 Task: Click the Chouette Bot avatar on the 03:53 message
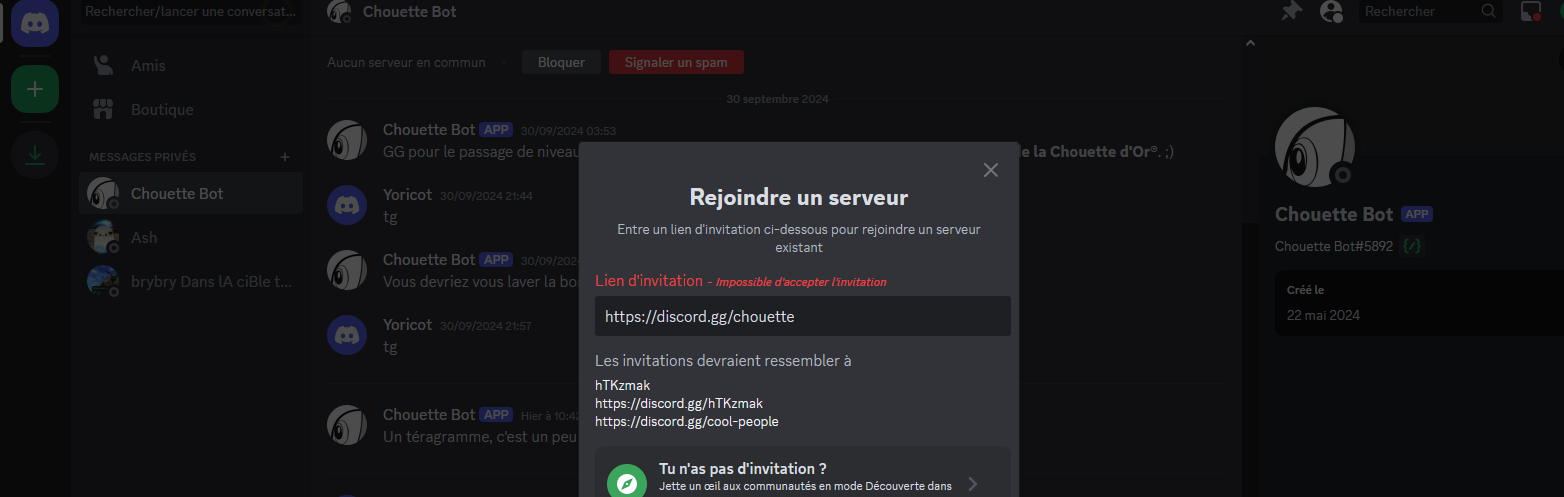[x=347, y=140]
